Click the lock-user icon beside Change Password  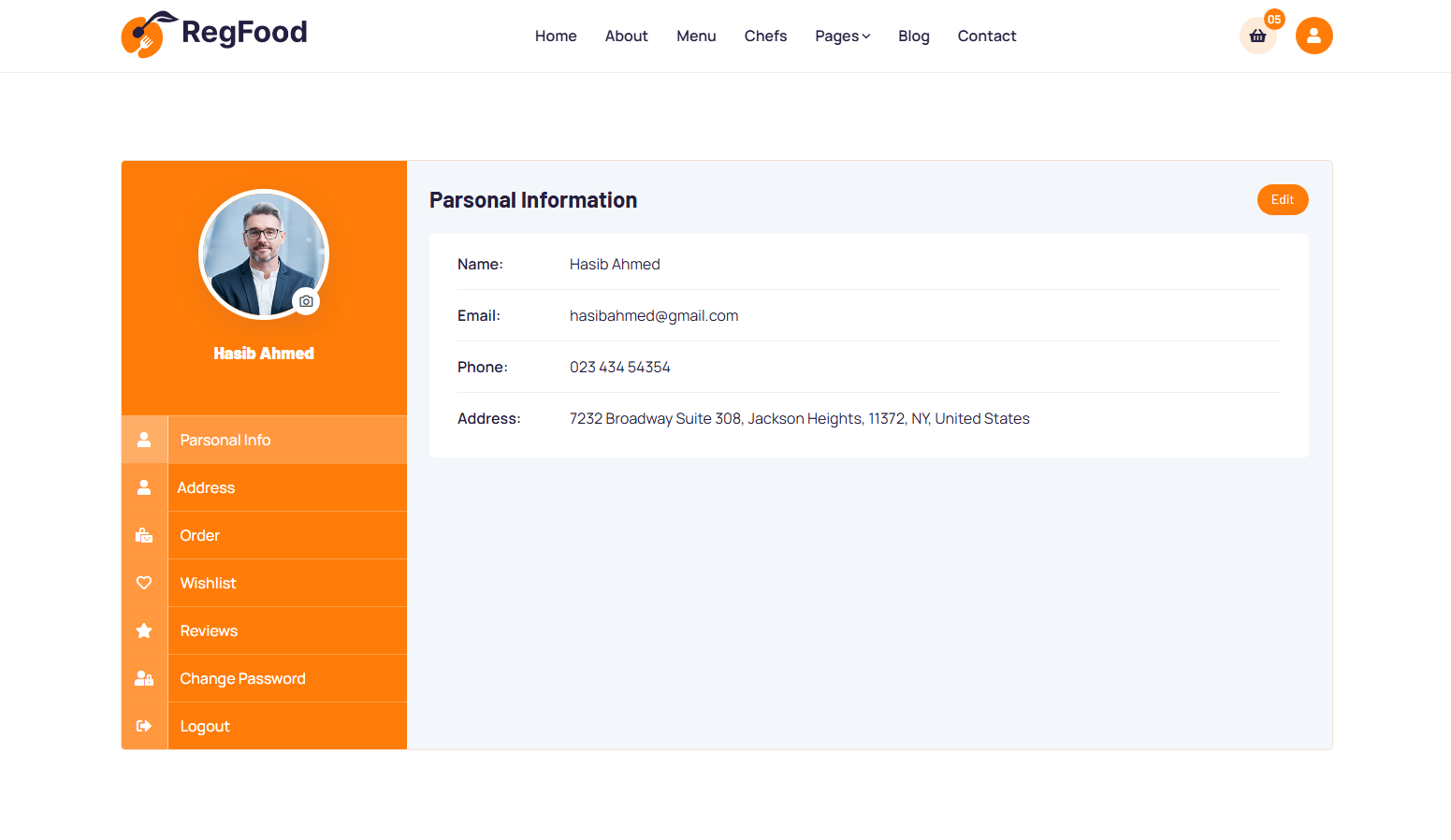pyautogui.click(x=144, y=678)
